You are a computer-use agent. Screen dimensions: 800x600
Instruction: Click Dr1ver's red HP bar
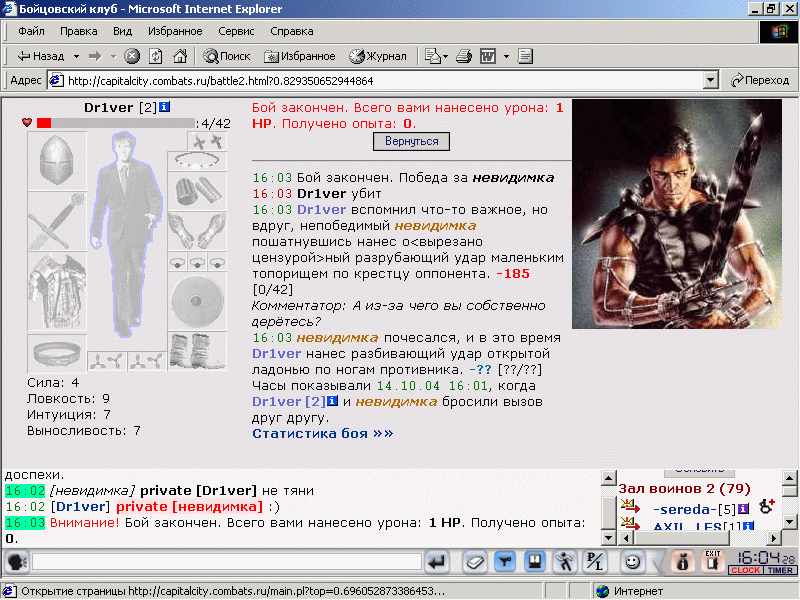(44, 123)
